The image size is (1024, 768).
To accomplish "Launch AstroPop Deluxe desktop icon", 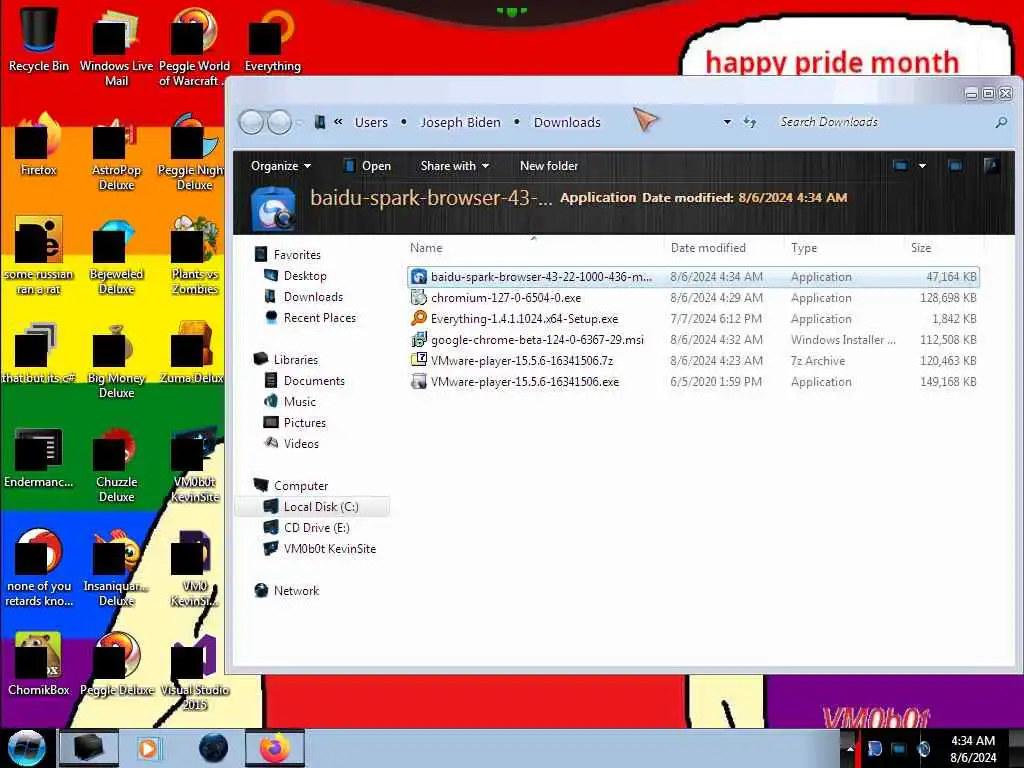I will [116, 152].
